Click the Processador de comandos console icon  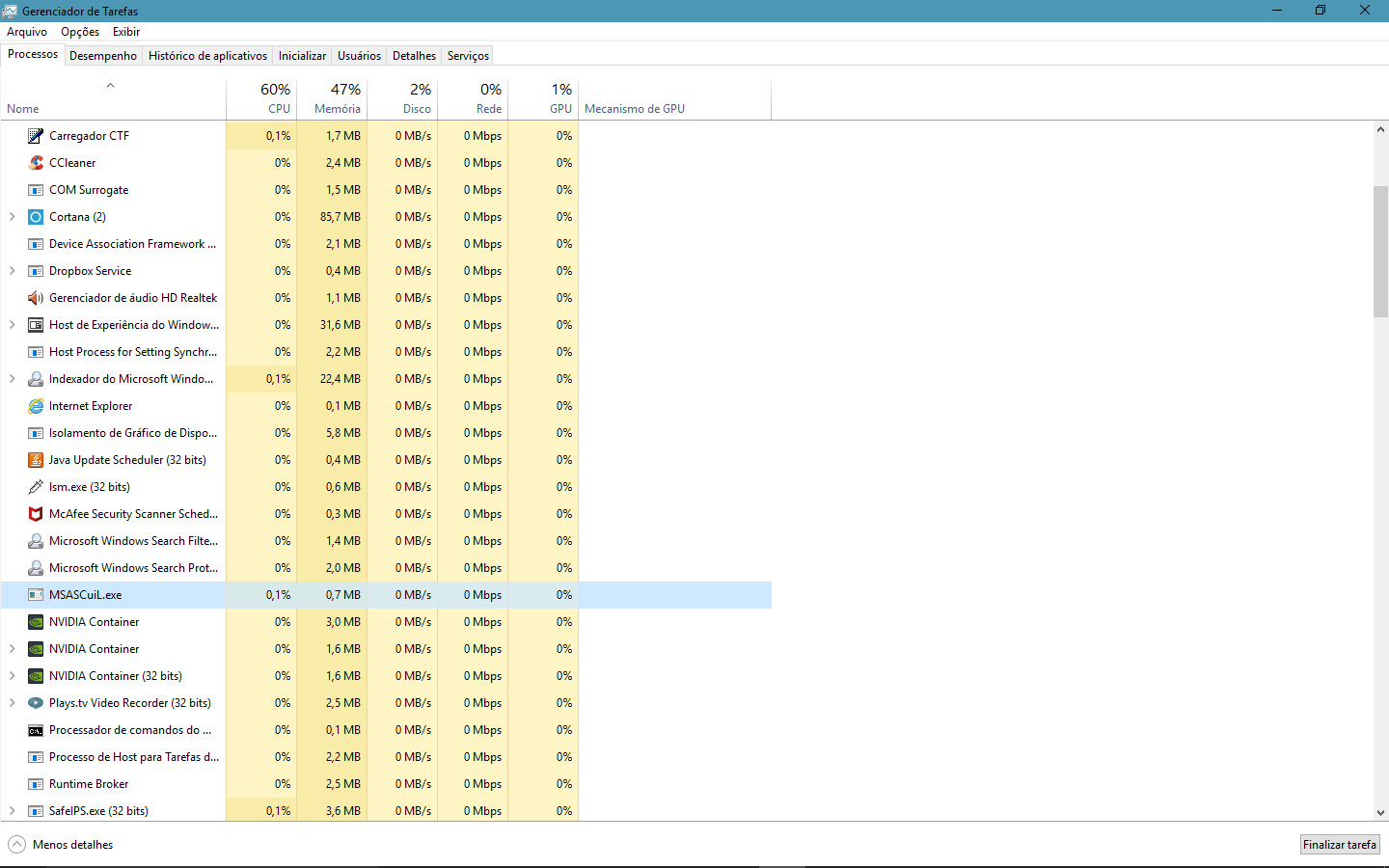[36, 730]
